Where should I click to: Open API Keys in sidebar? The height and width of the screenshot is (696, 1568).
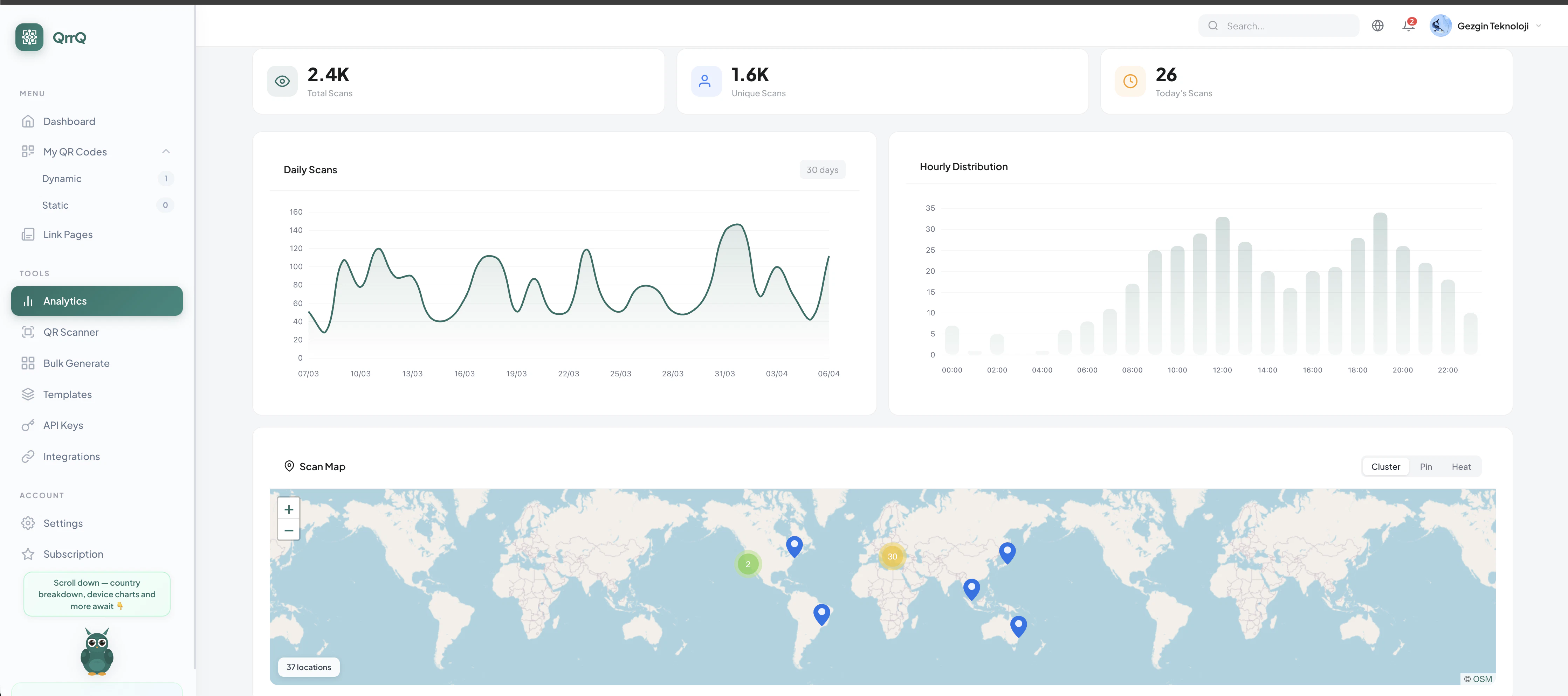coord(63,425)
